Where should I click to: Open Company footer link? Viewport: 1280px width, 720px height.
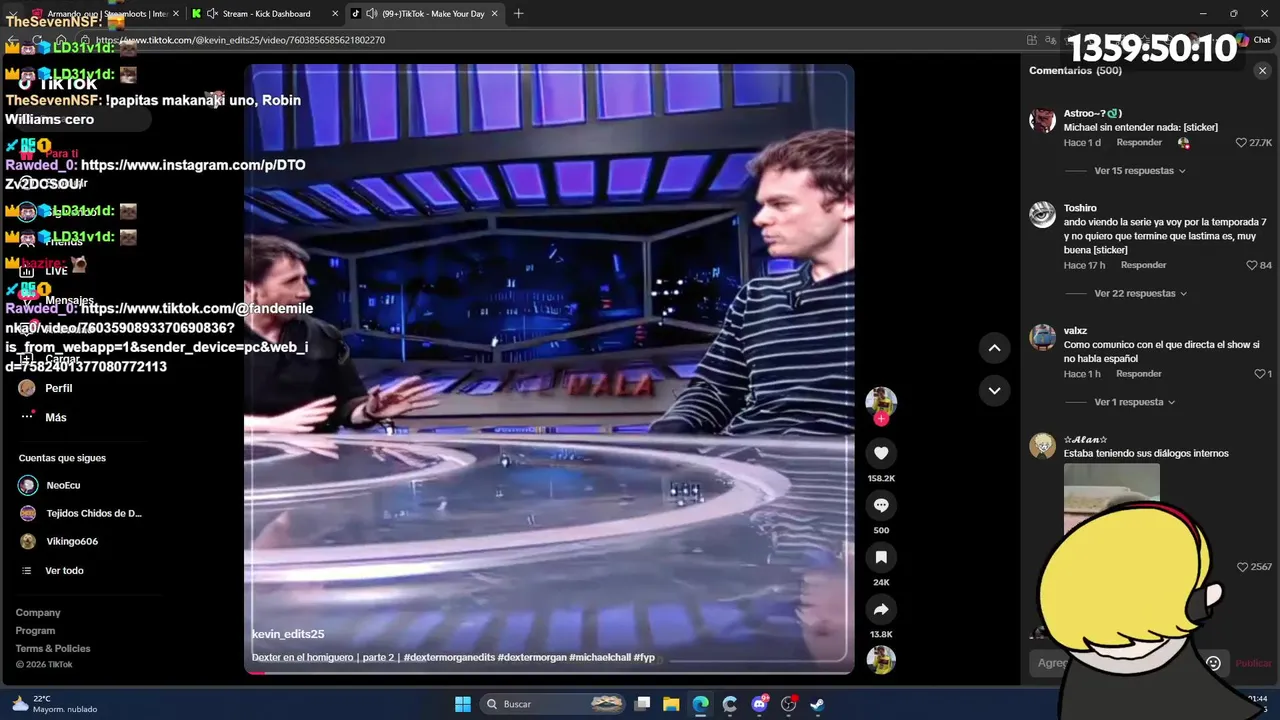(x=38, y=613)
